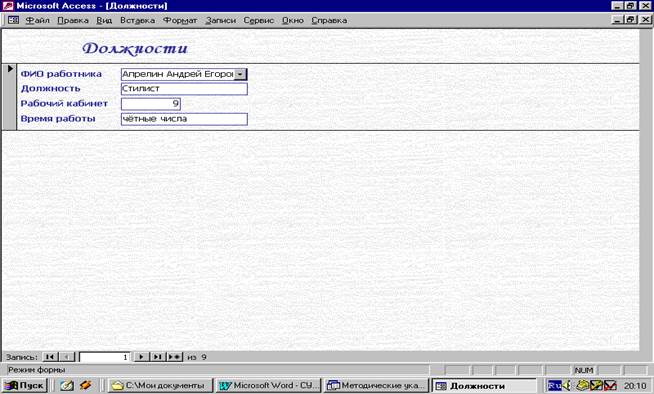This screenshot has height=394, width=654.
Task: Click the Должность field containing Стилист
Action: pos(184,89)
